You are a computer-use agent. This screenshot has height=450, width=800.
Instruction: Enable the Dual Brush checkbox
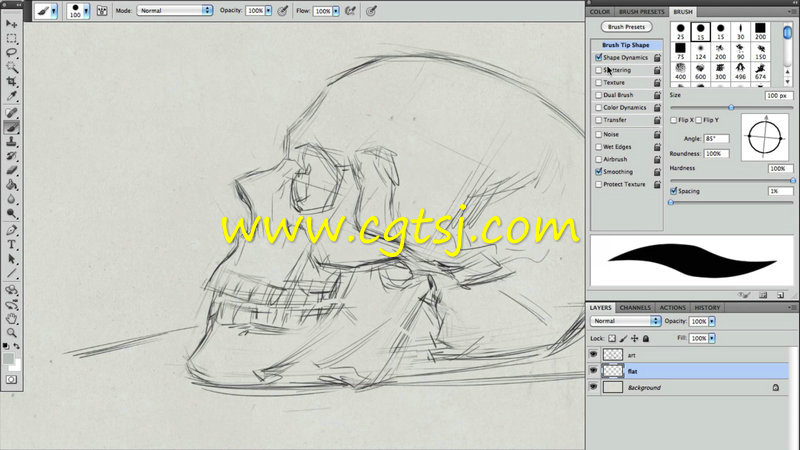coord(598,95)
